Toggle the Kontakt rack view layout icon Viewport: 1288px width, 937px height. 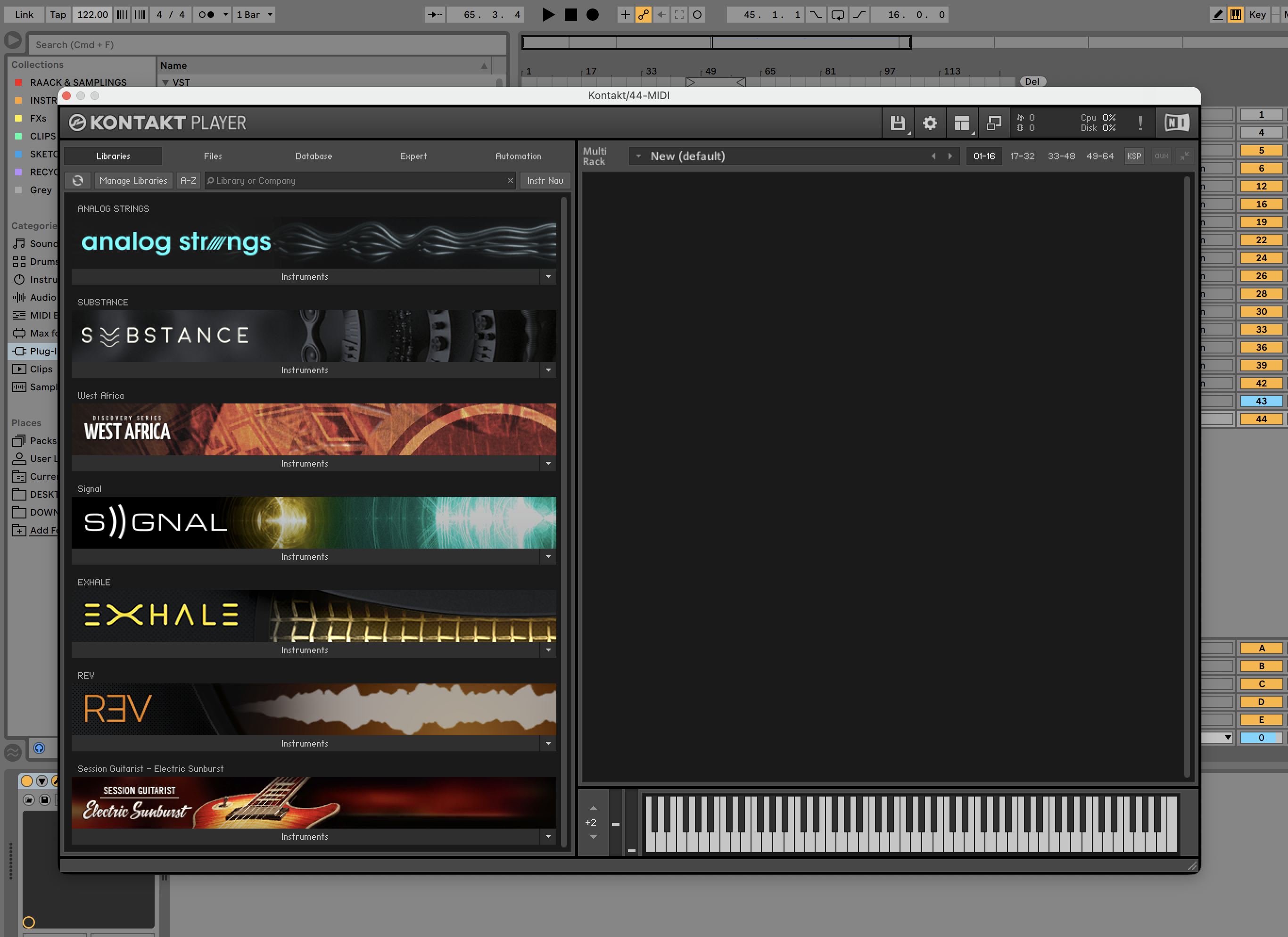click(x=962, y=123)
